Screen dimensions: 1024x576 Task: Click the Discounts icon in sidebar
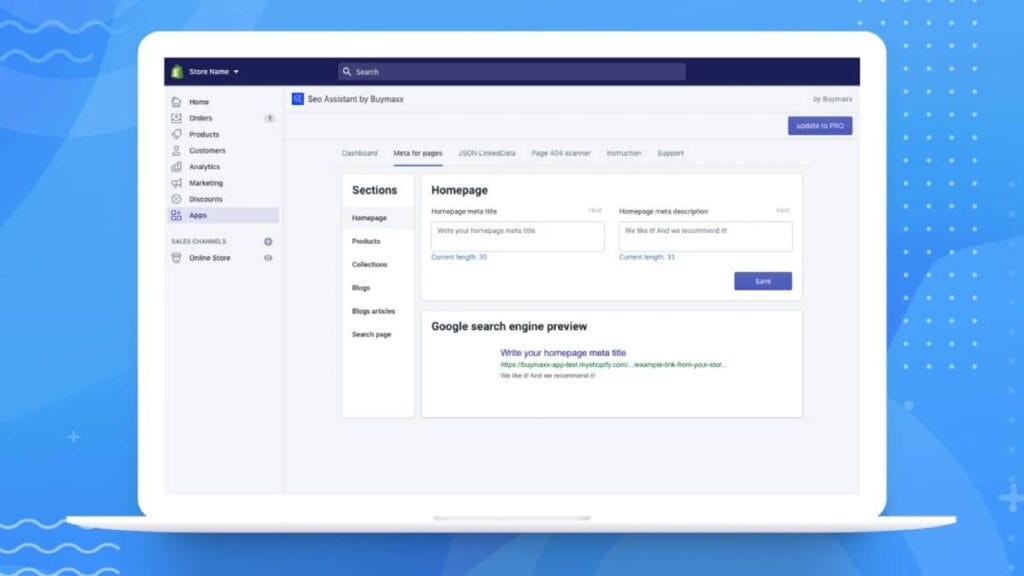click(176, 199)
